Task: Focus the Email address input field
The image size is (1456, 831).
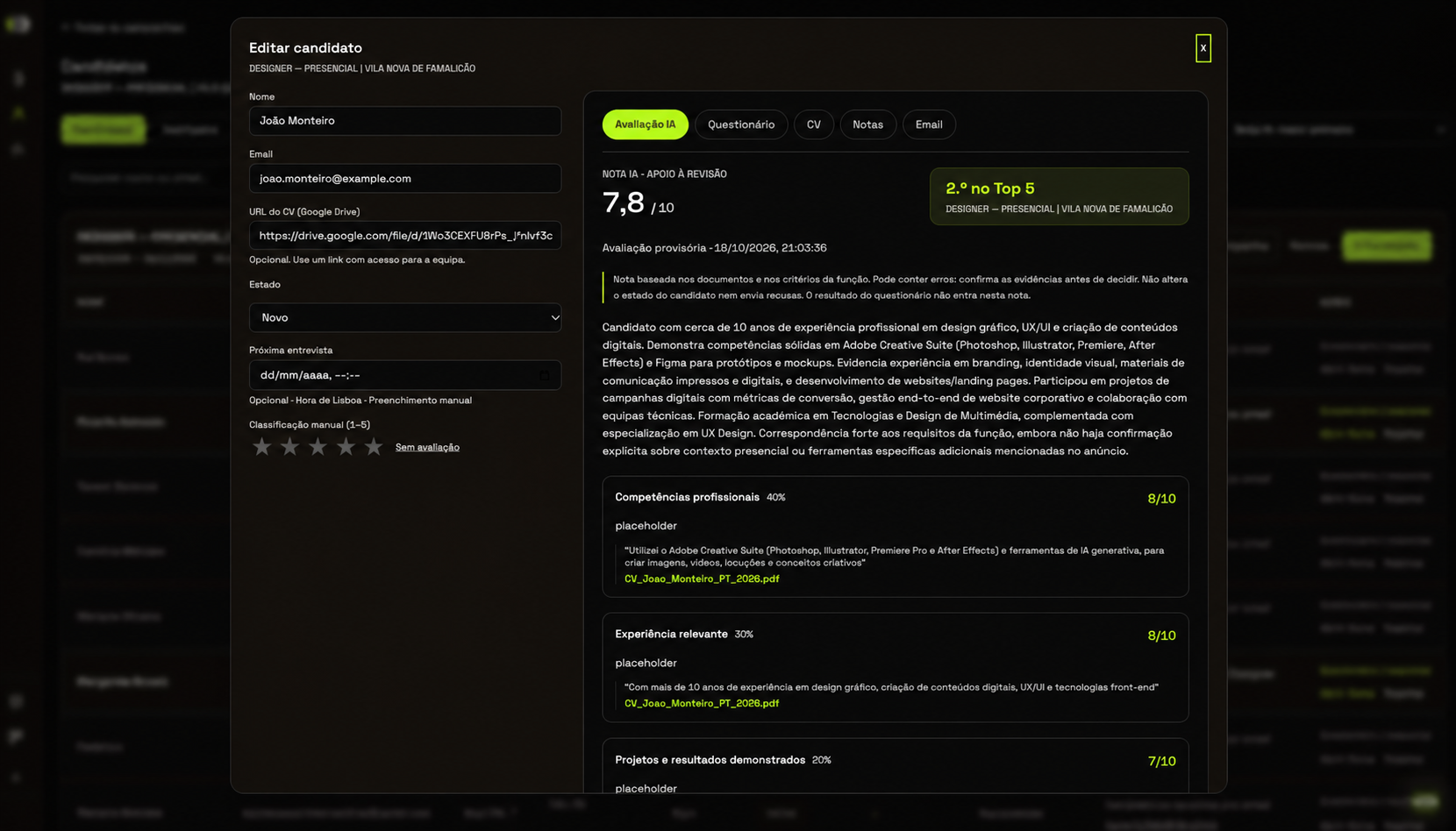Action: [405, 178]
